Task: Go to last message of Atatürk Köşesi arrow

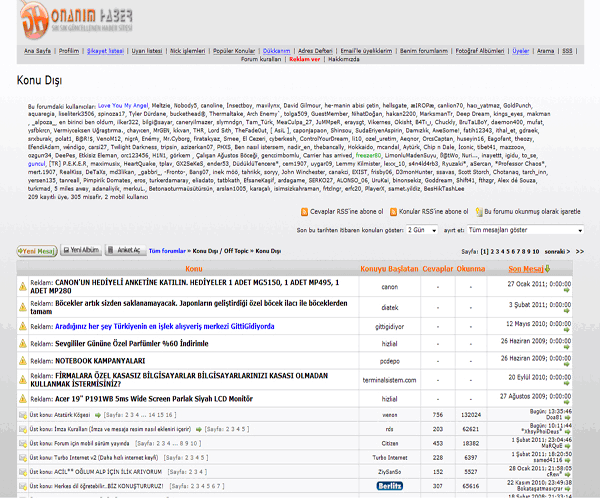Action: 567,417
